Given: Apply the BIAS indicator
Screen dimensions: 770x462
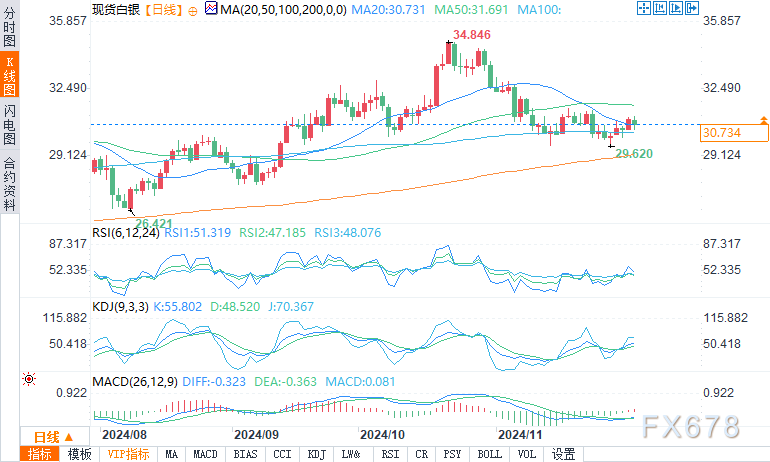Looking at the screenshot, I should point(243,454).
